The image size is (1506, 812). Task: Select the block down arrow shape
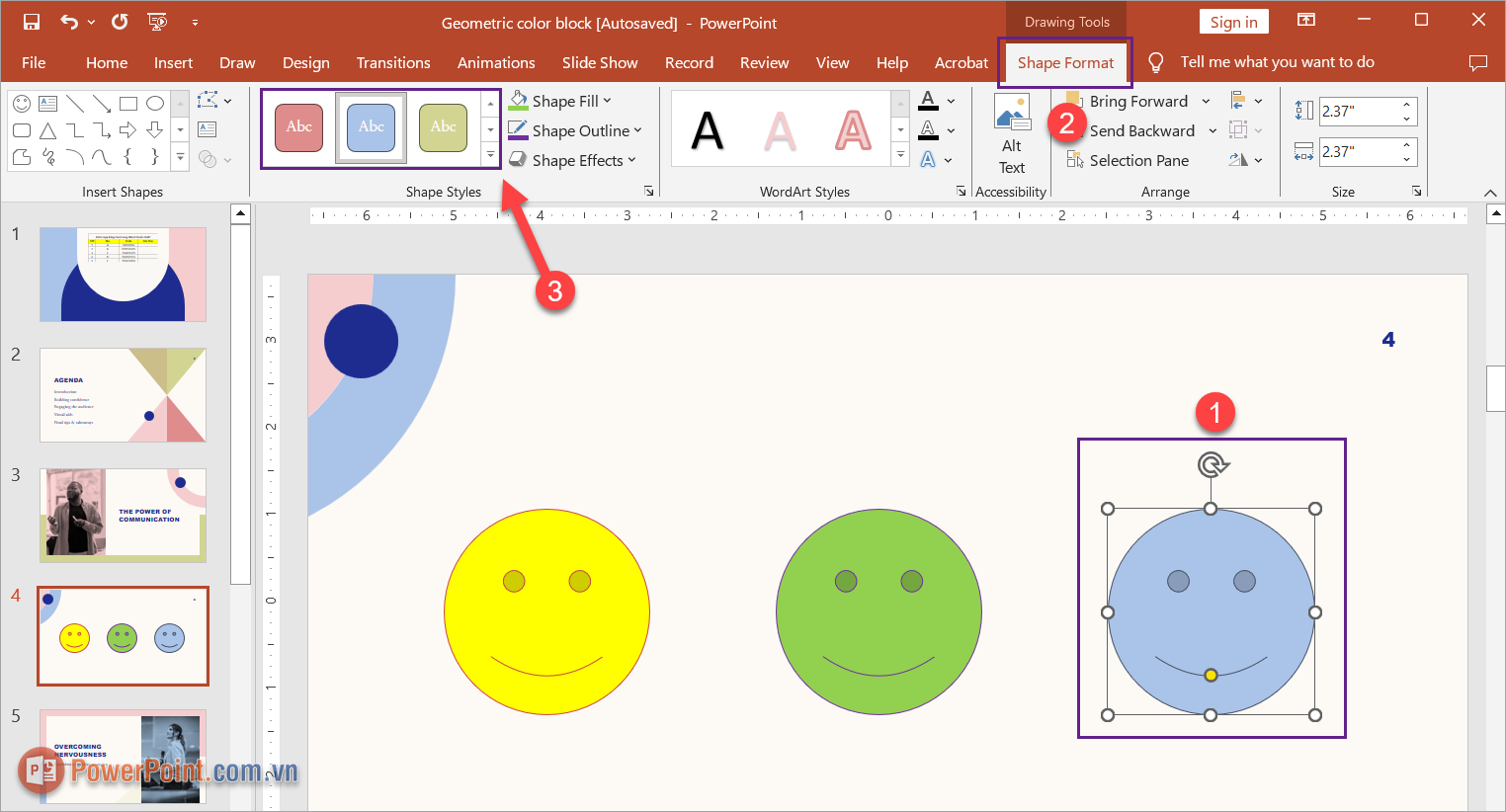click(155, 129)
